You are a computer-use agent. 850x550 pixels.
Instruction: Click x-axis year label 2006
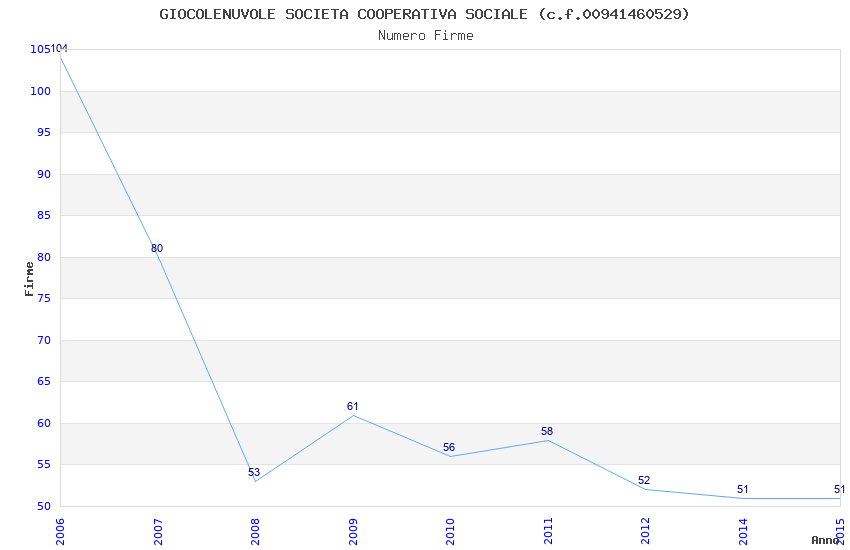tap(60, 531)
